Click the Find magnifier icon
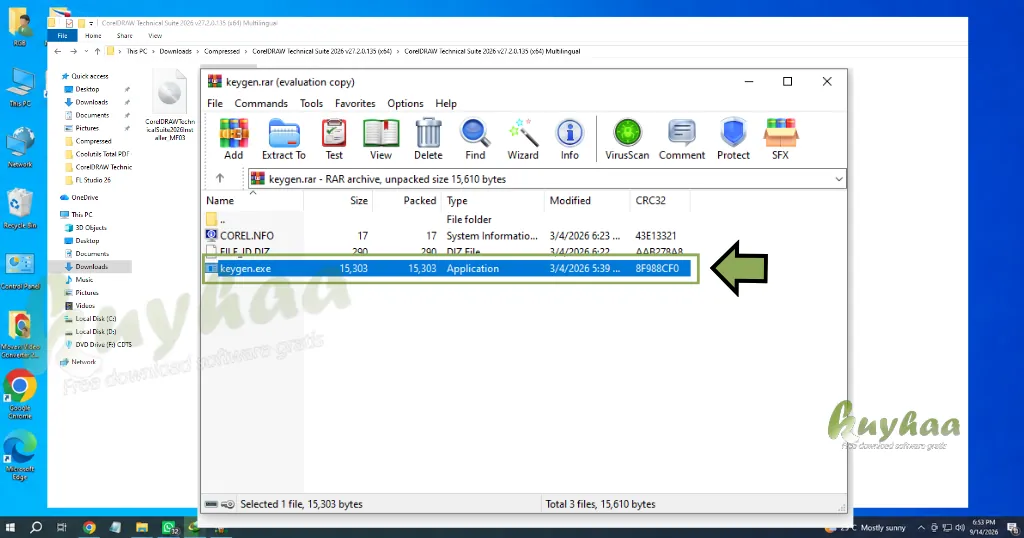1024x538 pixels. (x=475, y=139)
